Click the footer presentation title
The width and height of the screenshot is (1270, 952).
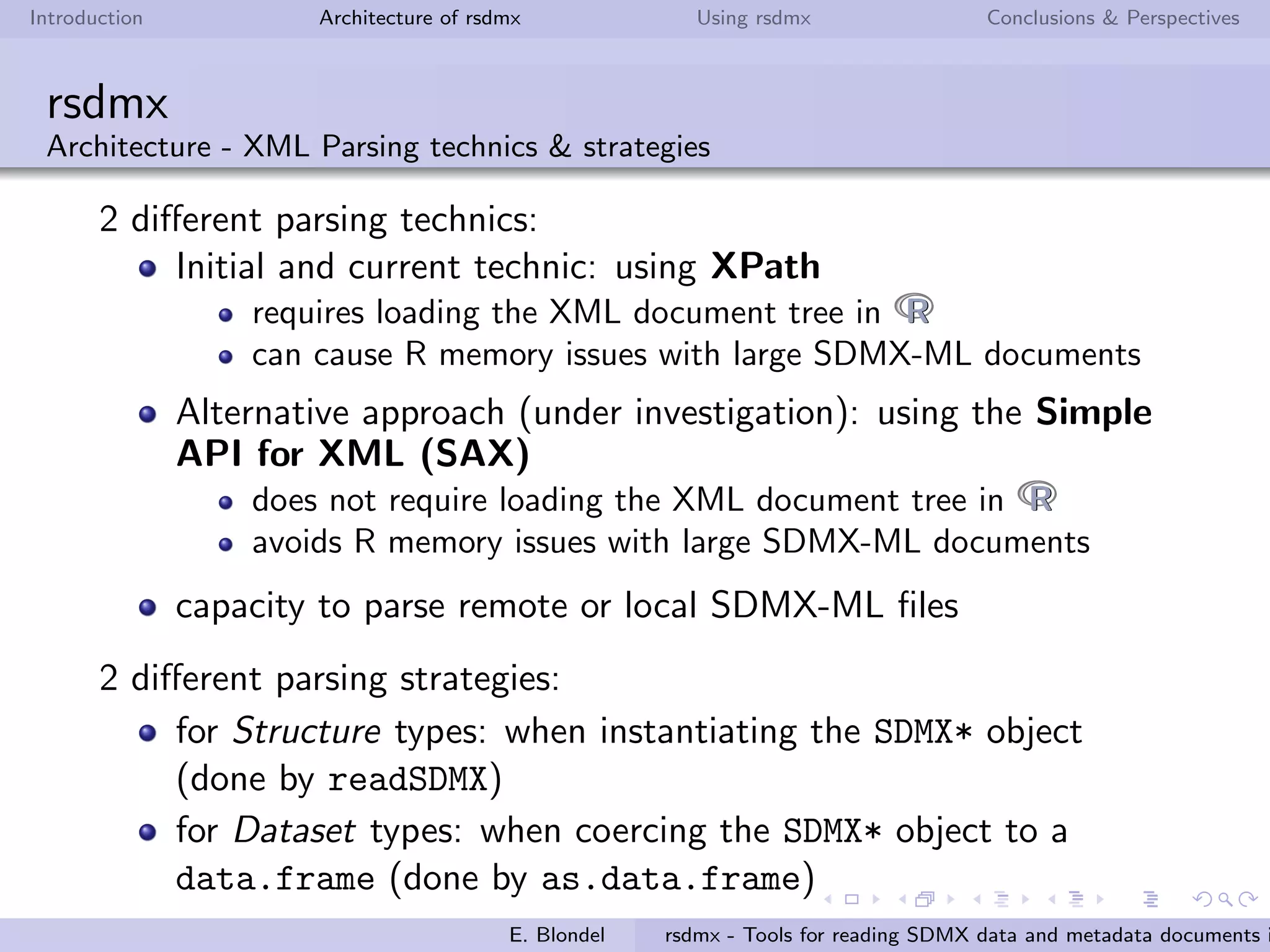tap(966, 935)
